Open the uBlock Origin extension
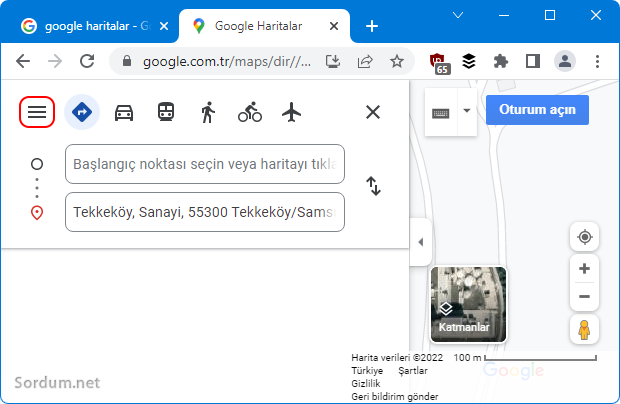Screen dimensions: 620x404 pos(440,63)
